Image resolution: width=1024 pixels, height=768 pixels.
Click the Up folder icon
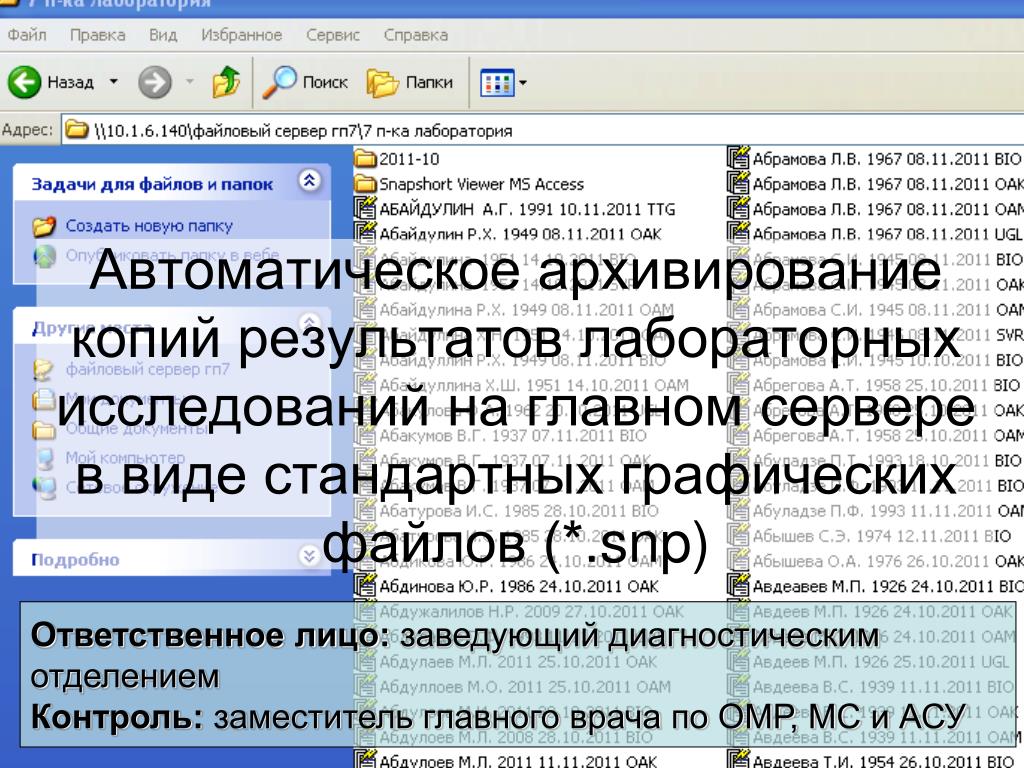pyautogui.click(x=227, y=83)
